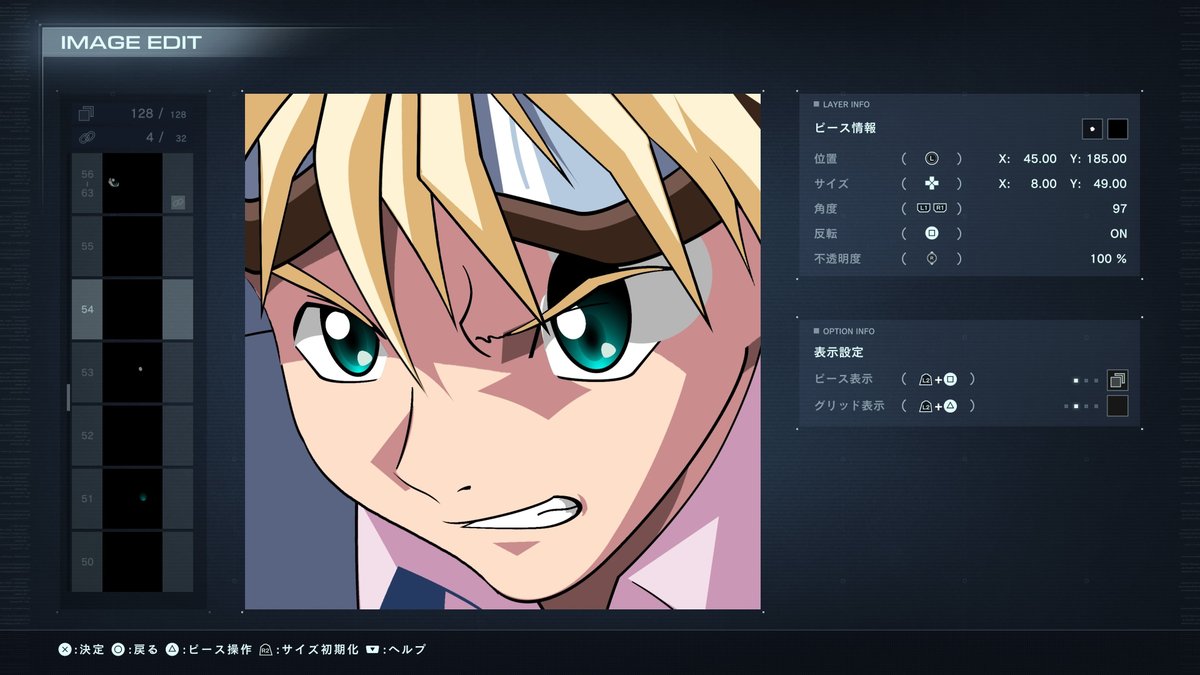Click the 決定 confirm prompt

(x=81, y=649)
